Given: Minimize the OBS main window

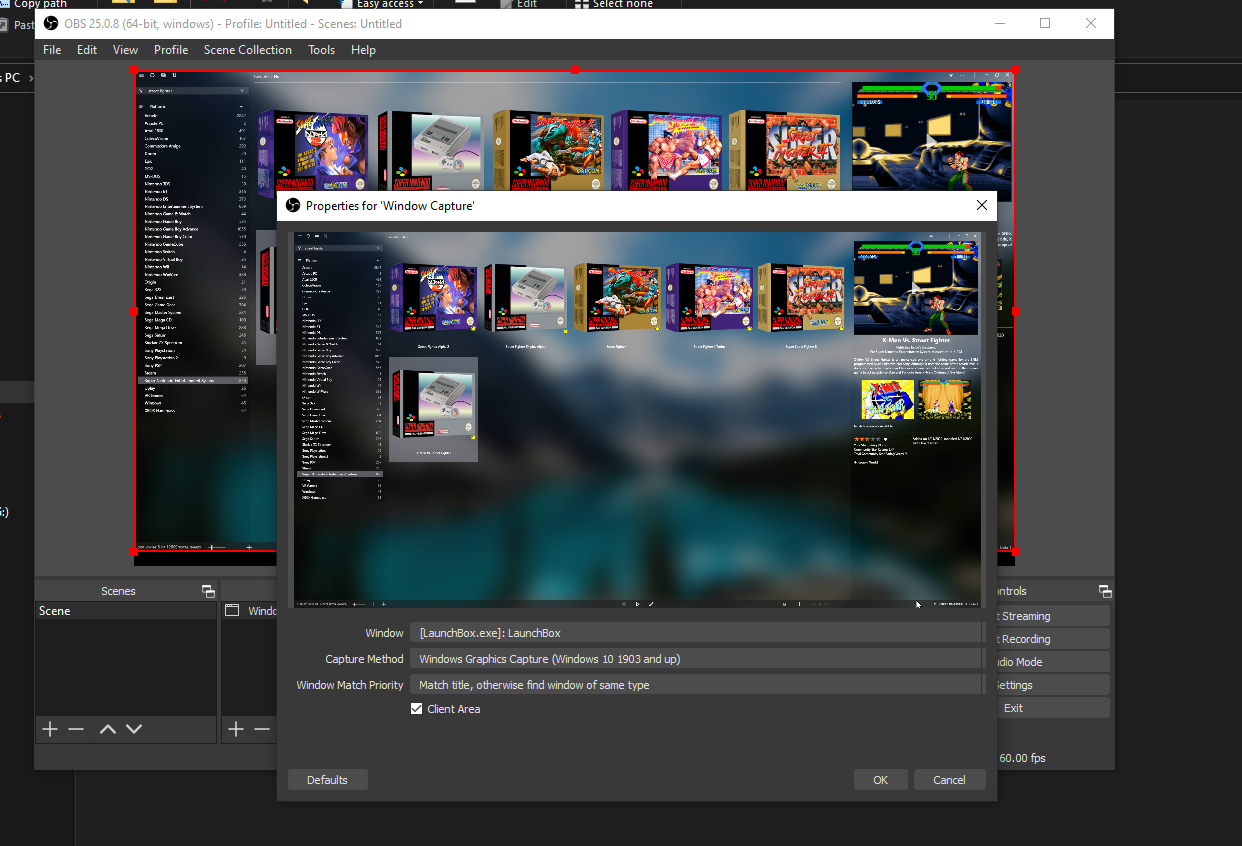Looking at the screenshot, I should tap(998, 23).
